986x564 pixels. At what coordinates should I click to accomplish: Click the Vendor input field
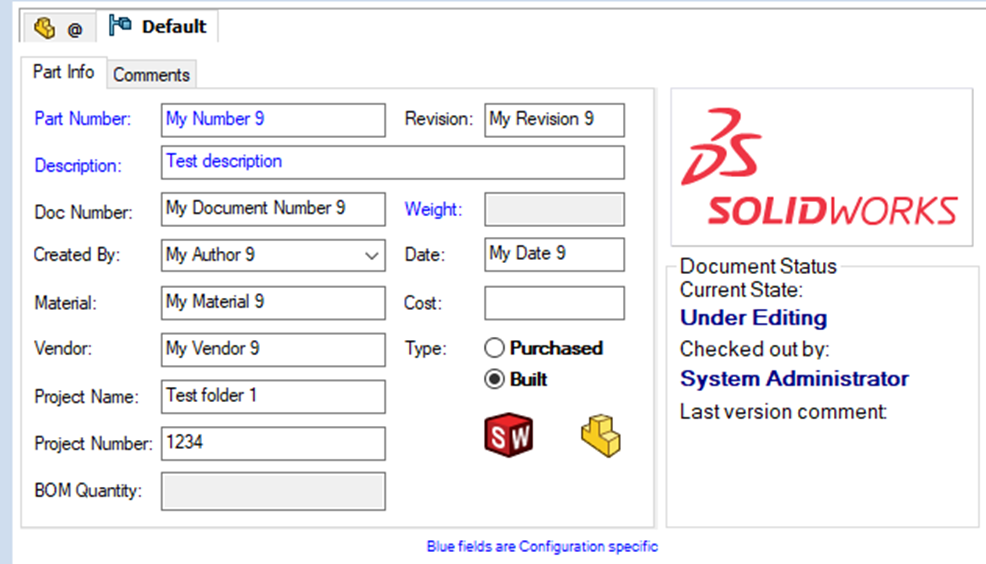click(x=273, y=350)
